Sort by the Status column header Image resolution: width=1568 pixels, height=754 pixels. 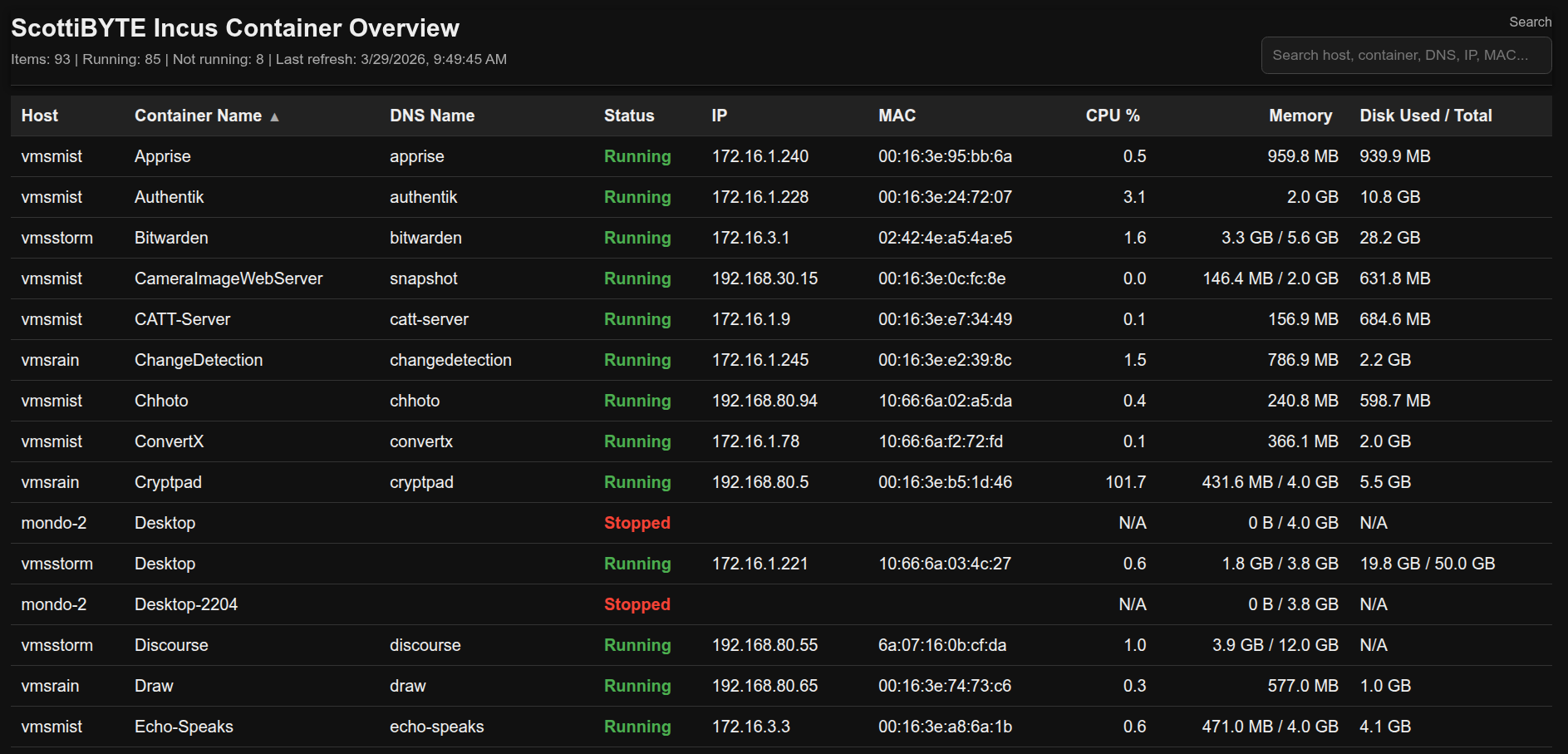[x=628, y=116]
